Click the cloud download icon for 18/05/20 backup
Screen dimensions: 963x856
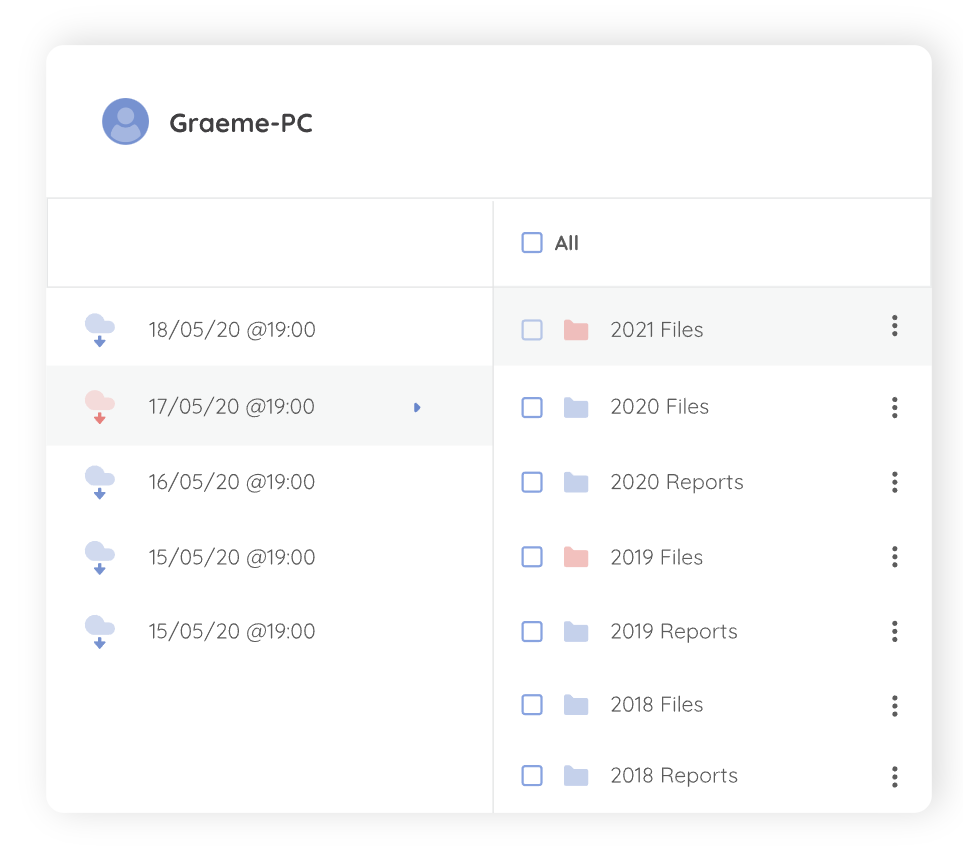tap(100, 328)
